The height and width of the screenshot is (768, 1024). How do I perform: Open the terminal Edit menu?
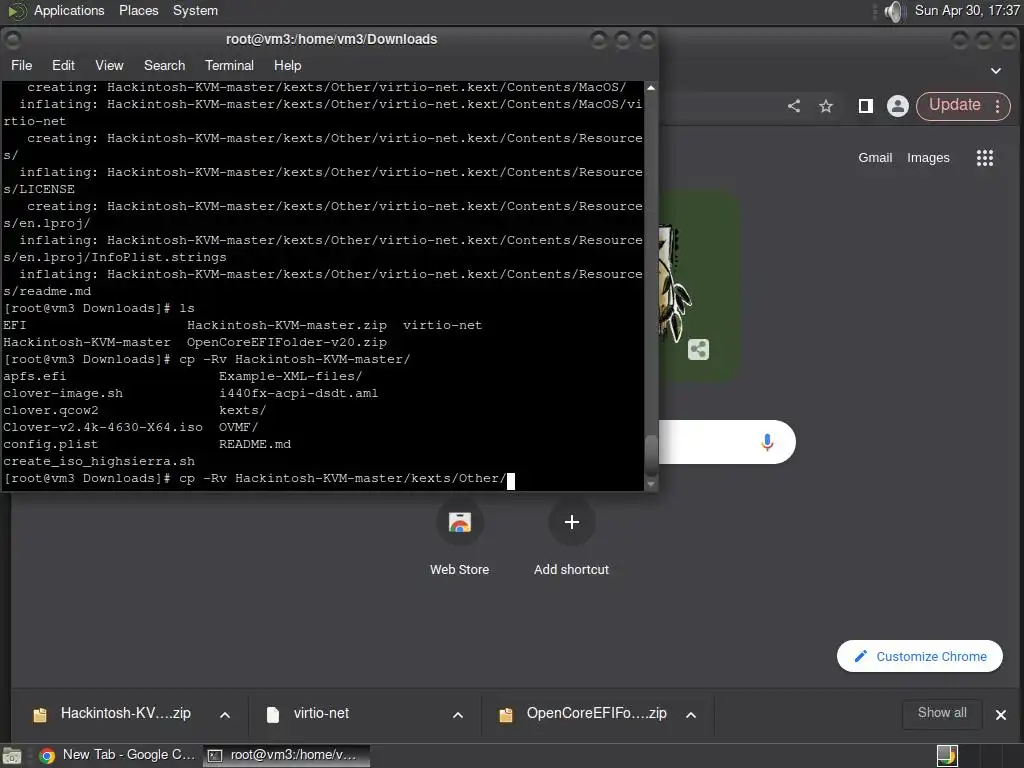point(63,65)
